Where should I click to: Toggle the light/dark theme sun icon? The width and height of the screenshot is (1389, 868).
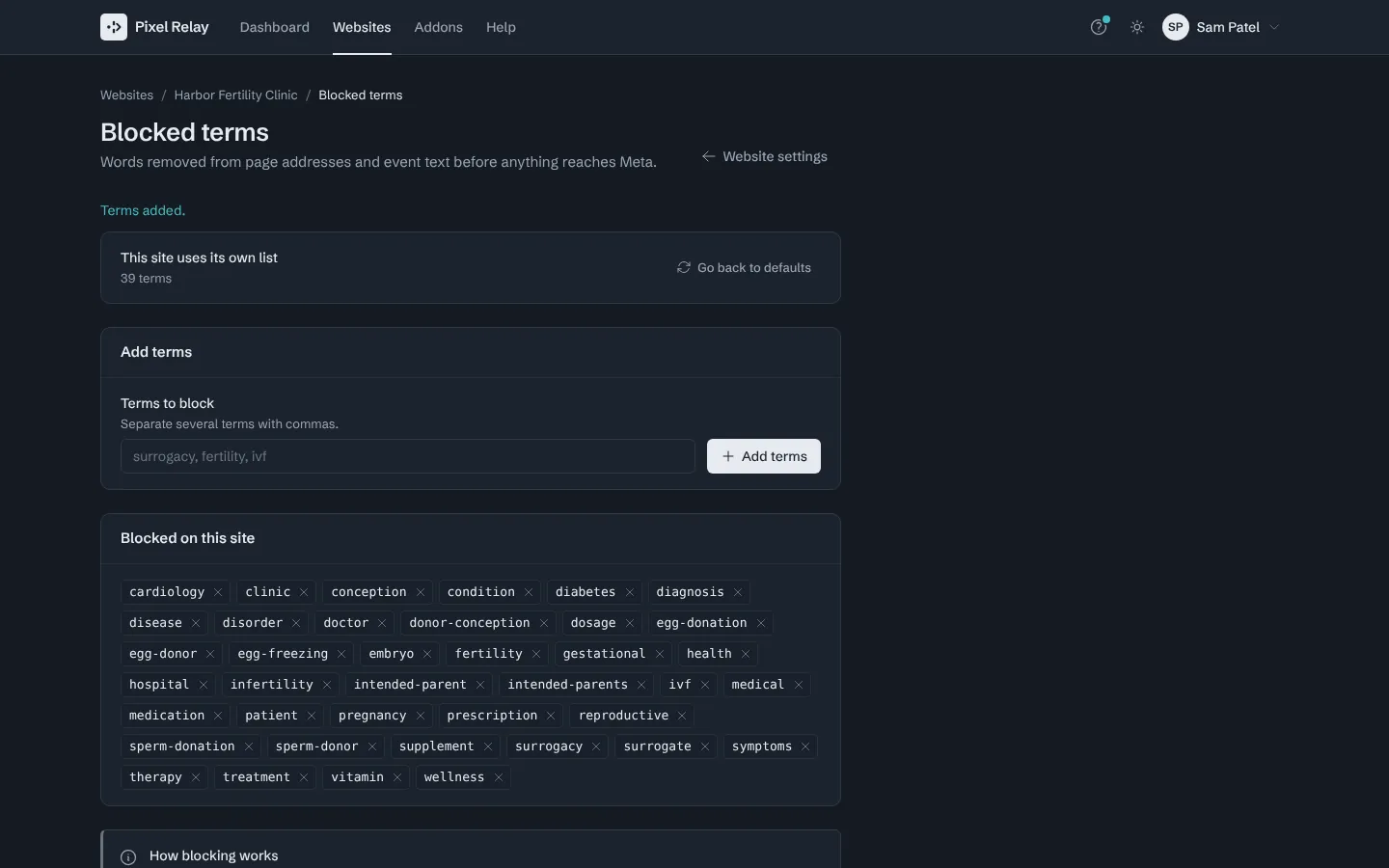(x=1137, y=27)
